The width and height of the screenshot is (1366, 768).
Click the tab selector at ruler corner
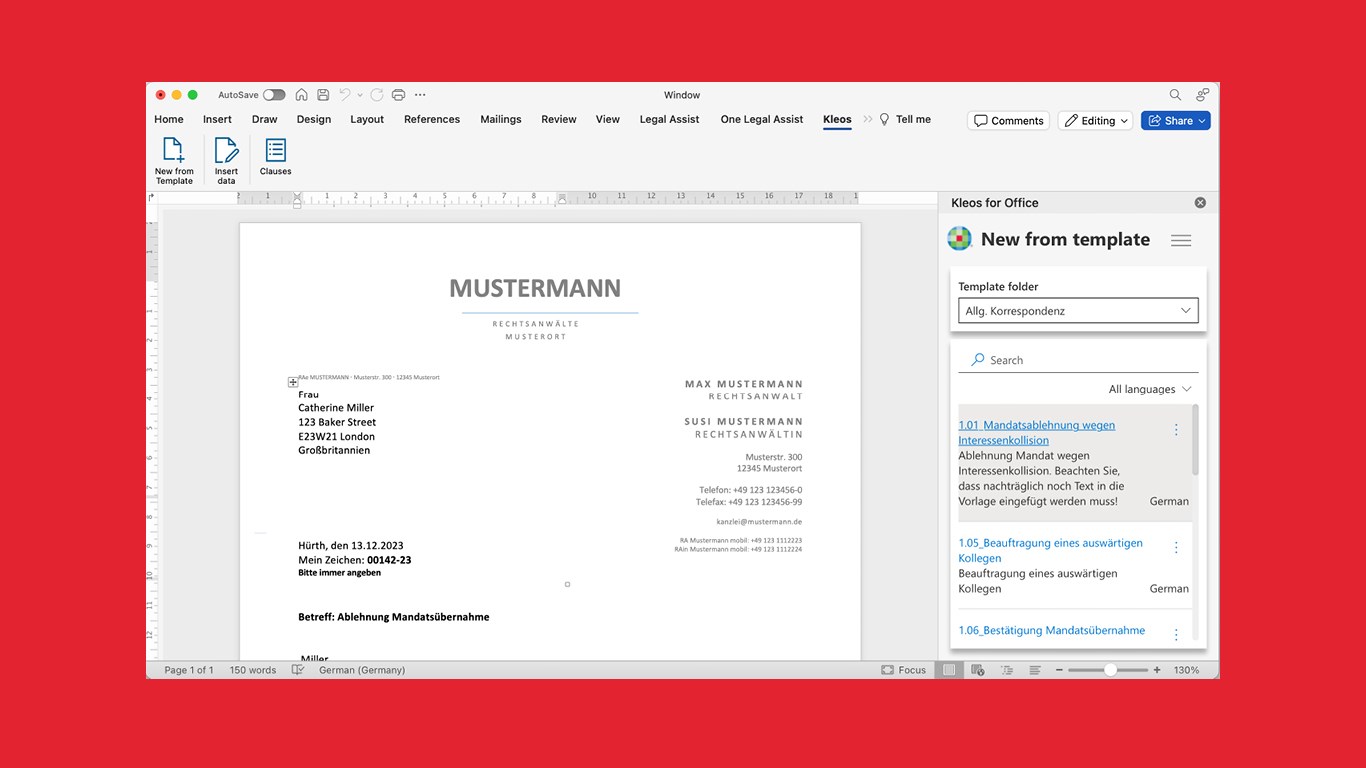pos(151,198)
